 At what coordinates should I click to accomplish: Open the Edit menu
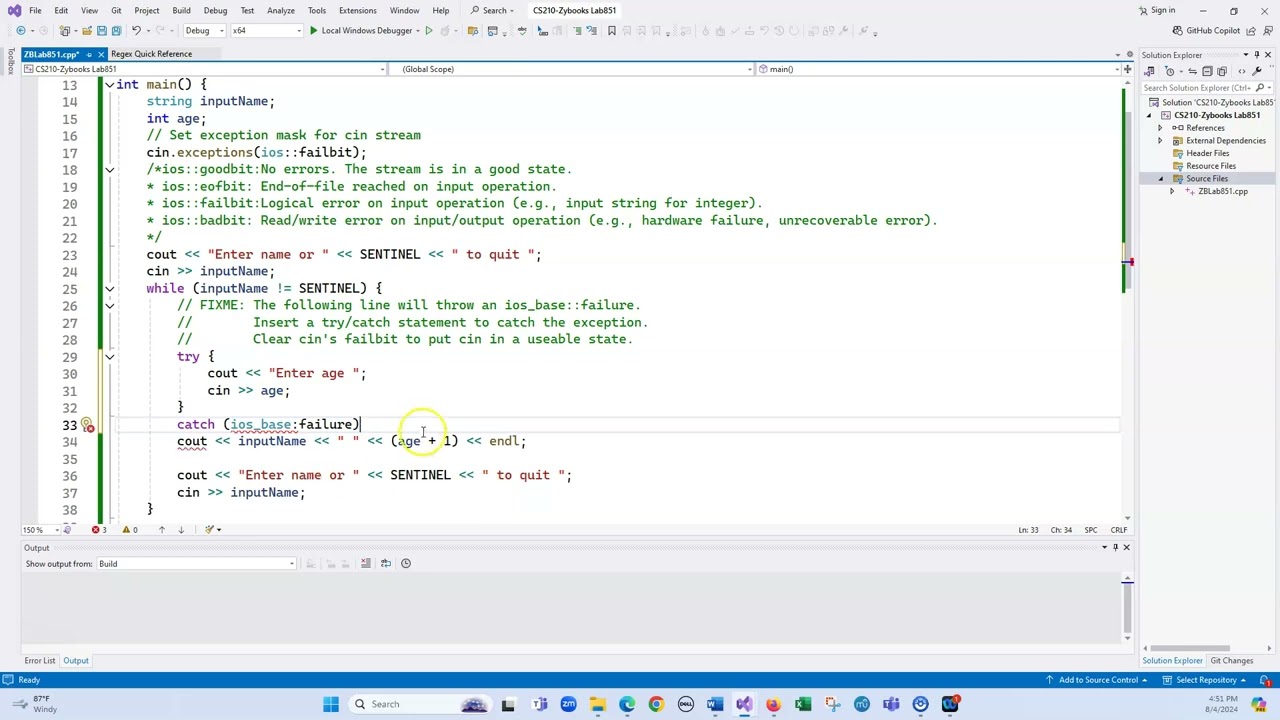[x=61, y=10]
